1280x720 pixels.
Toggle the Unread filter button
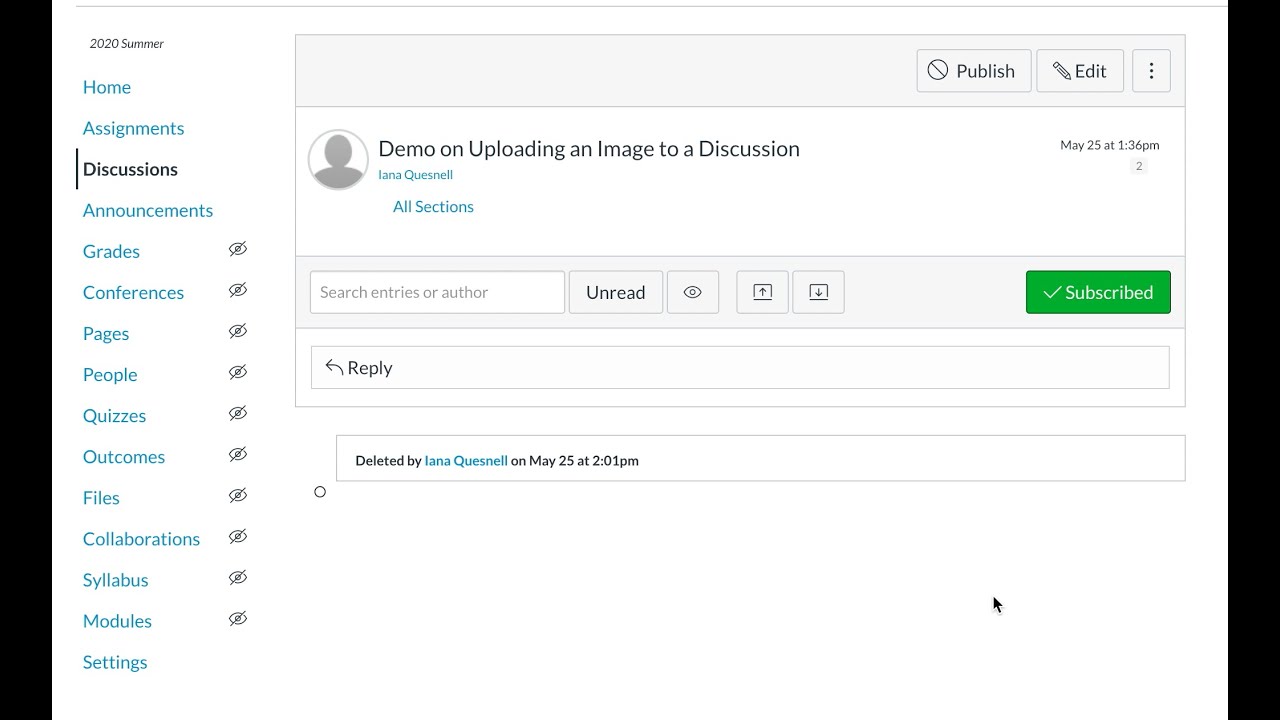(615, 292)
